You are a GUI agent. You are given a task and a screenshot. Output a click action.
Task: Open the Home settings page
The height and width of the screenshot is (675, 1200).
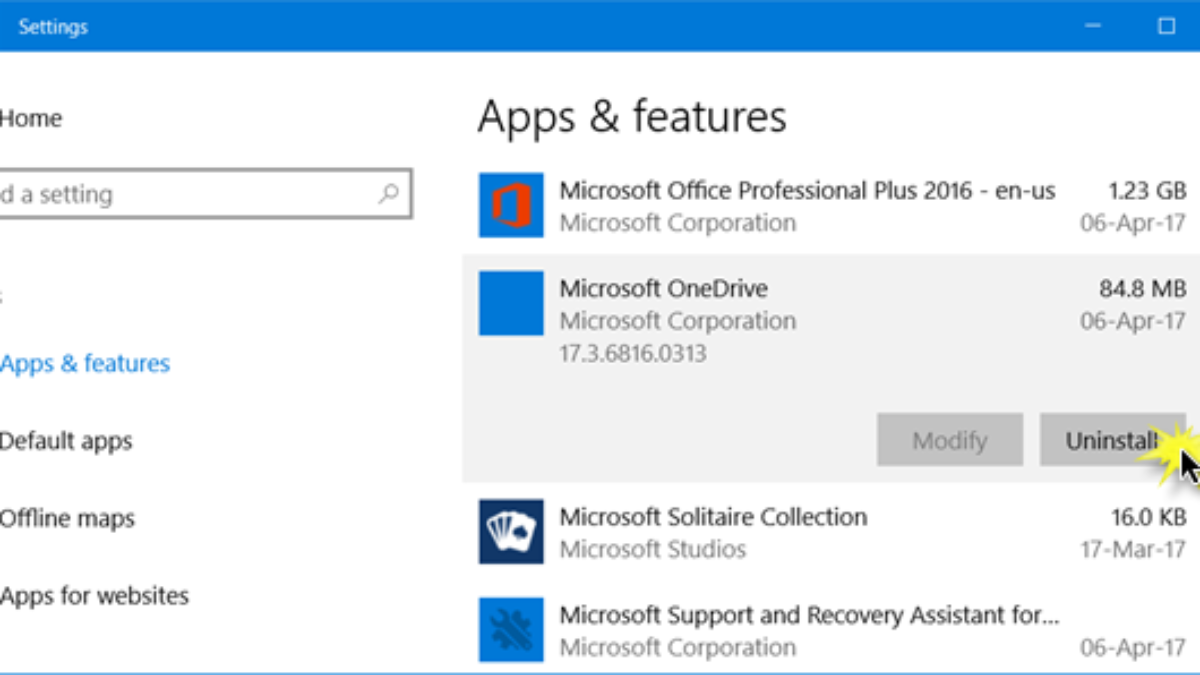[31, 118]
